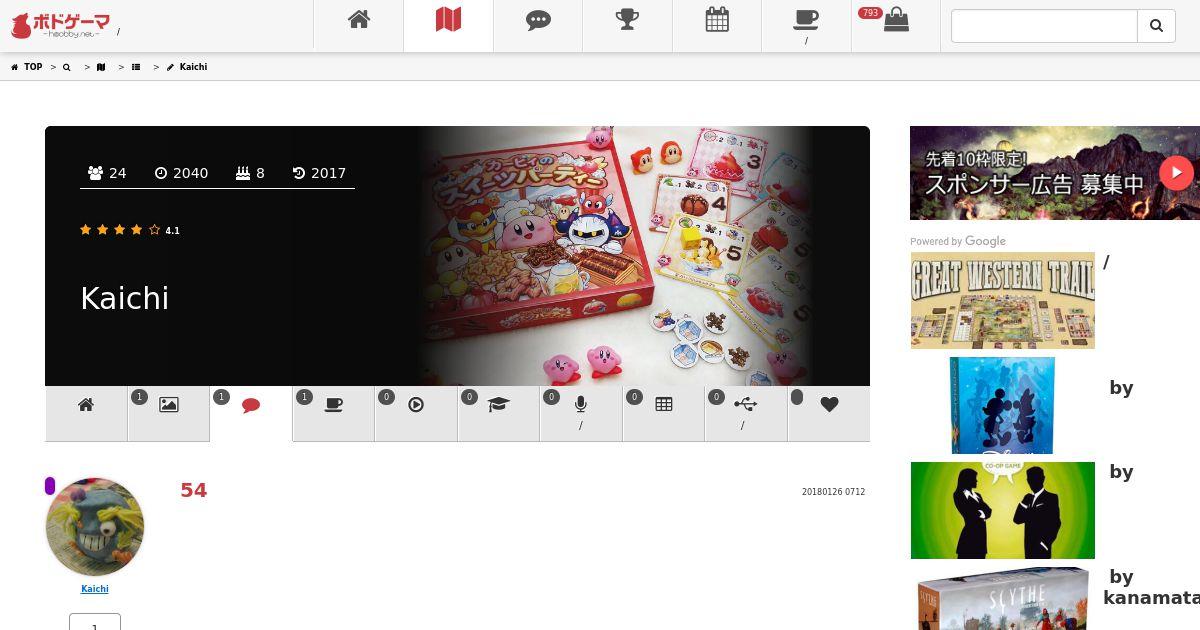The width and height of the screenshot is (1200, 630).
Task: Click the 4.1 star rating
Action: pos(130,230)
